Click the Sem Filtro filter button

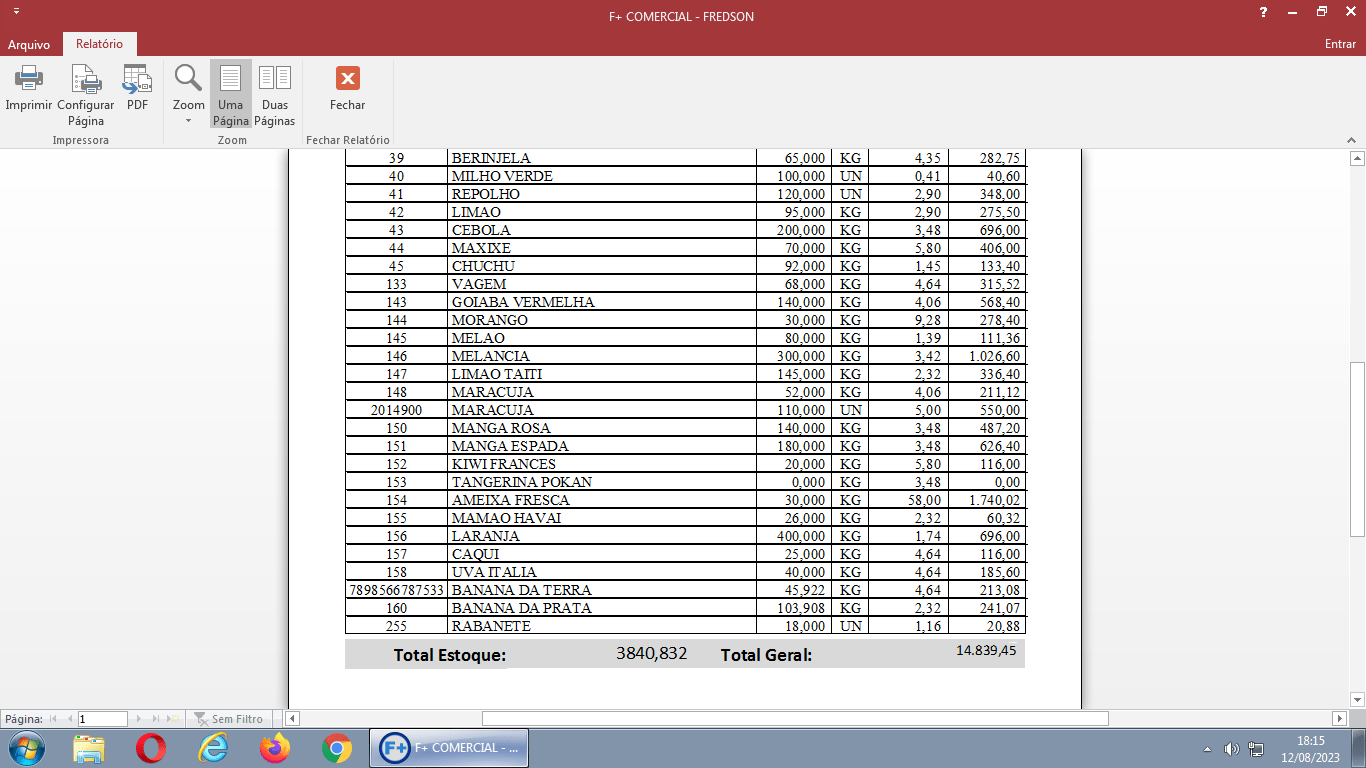click(229, 719)
